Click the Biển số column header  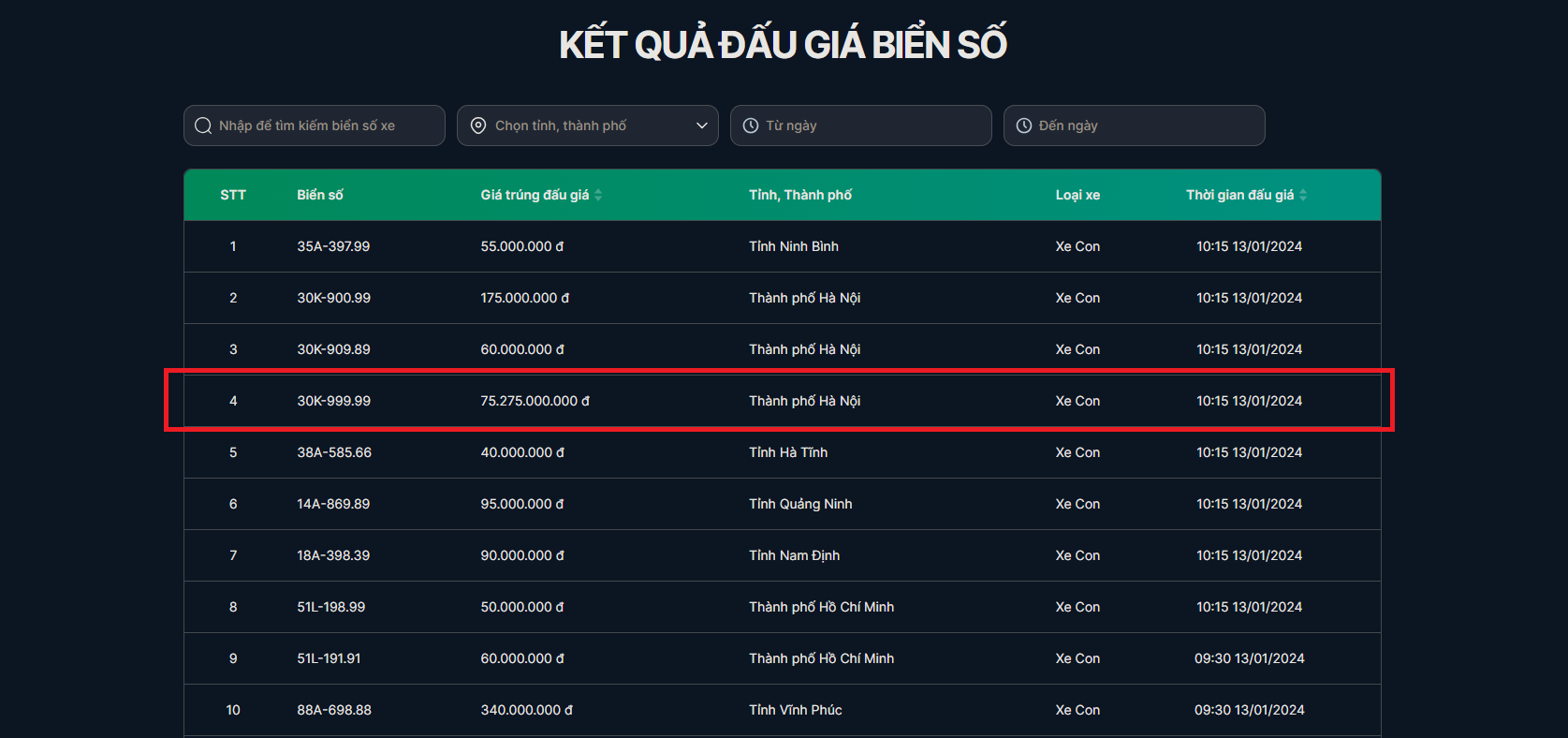click(x=320, y=195)
